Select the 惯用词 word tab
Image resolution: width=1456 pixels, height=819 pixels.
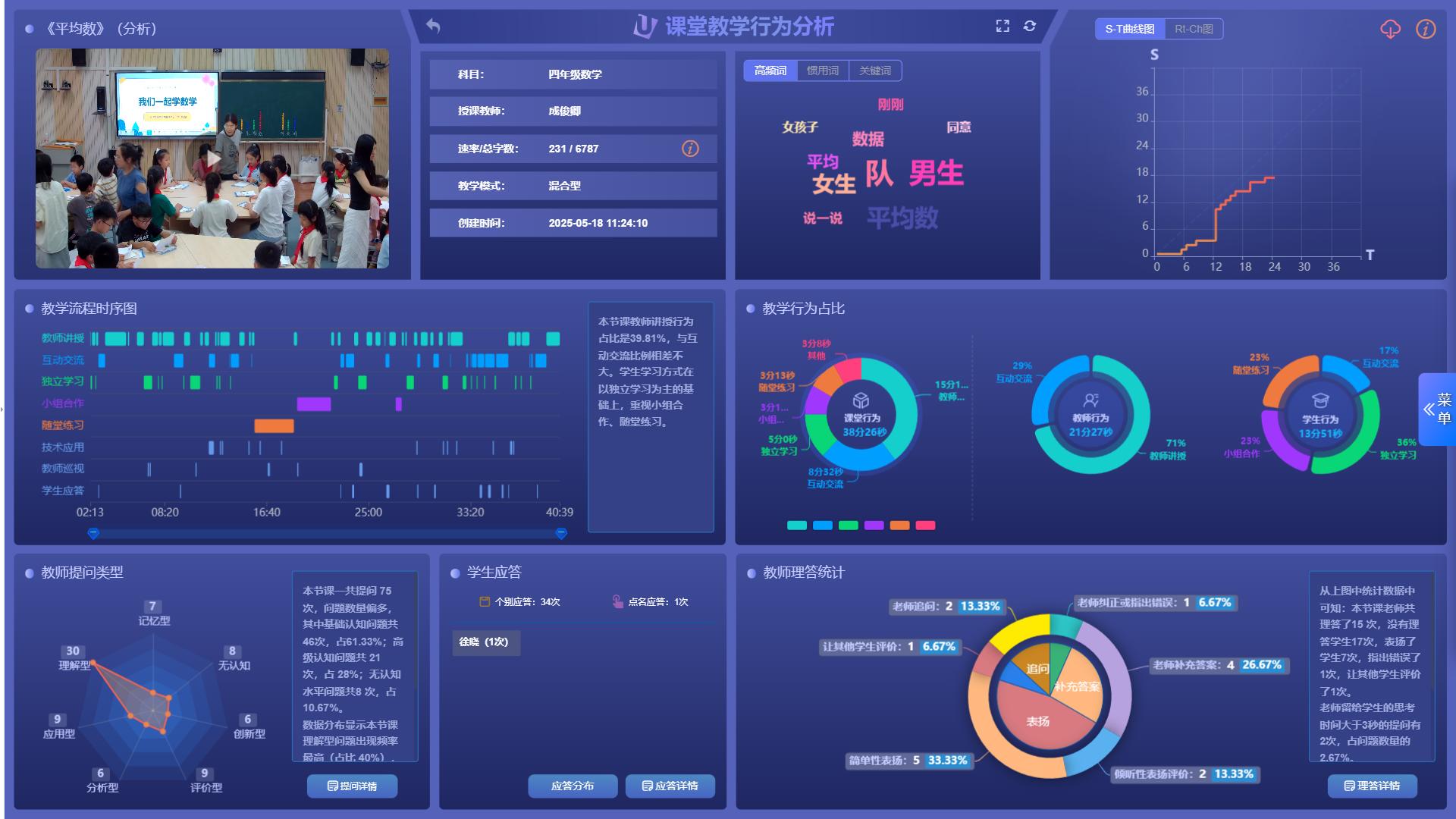tap(822, 71)
